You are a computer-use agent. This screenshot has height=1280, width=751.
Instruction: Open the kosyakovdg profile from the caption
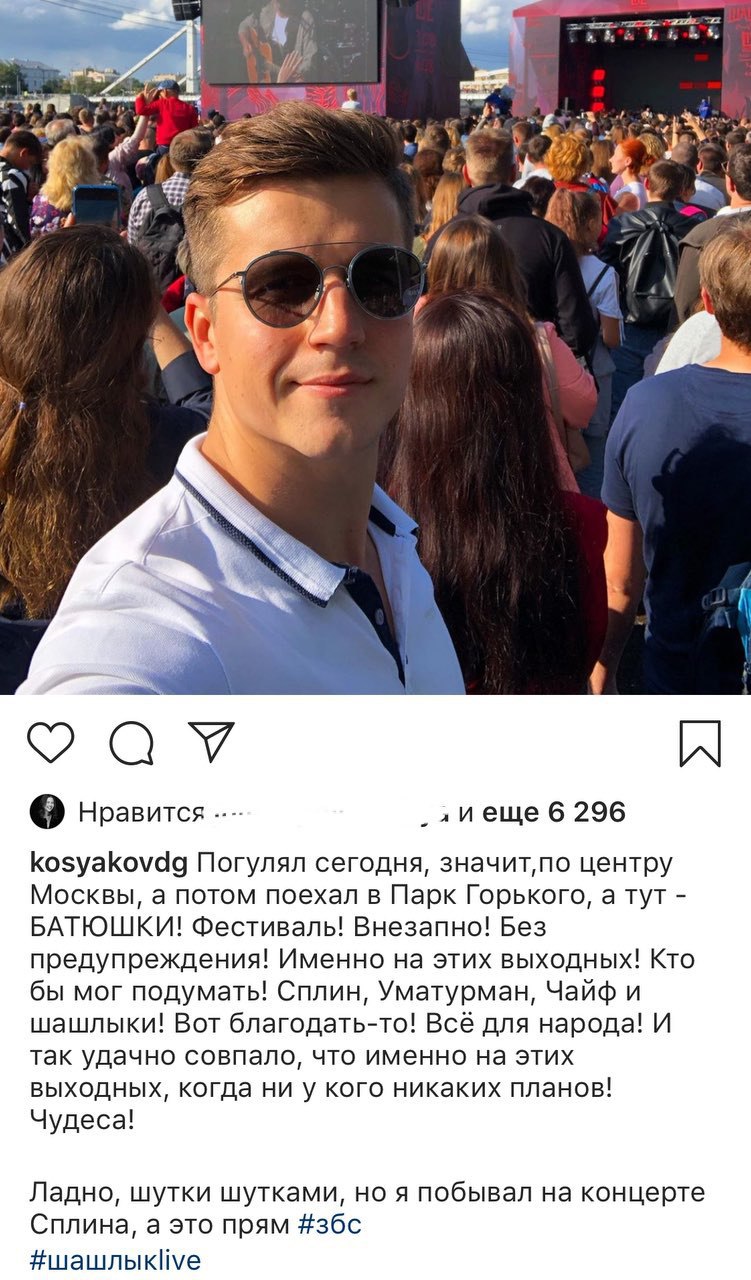(109, 863)
